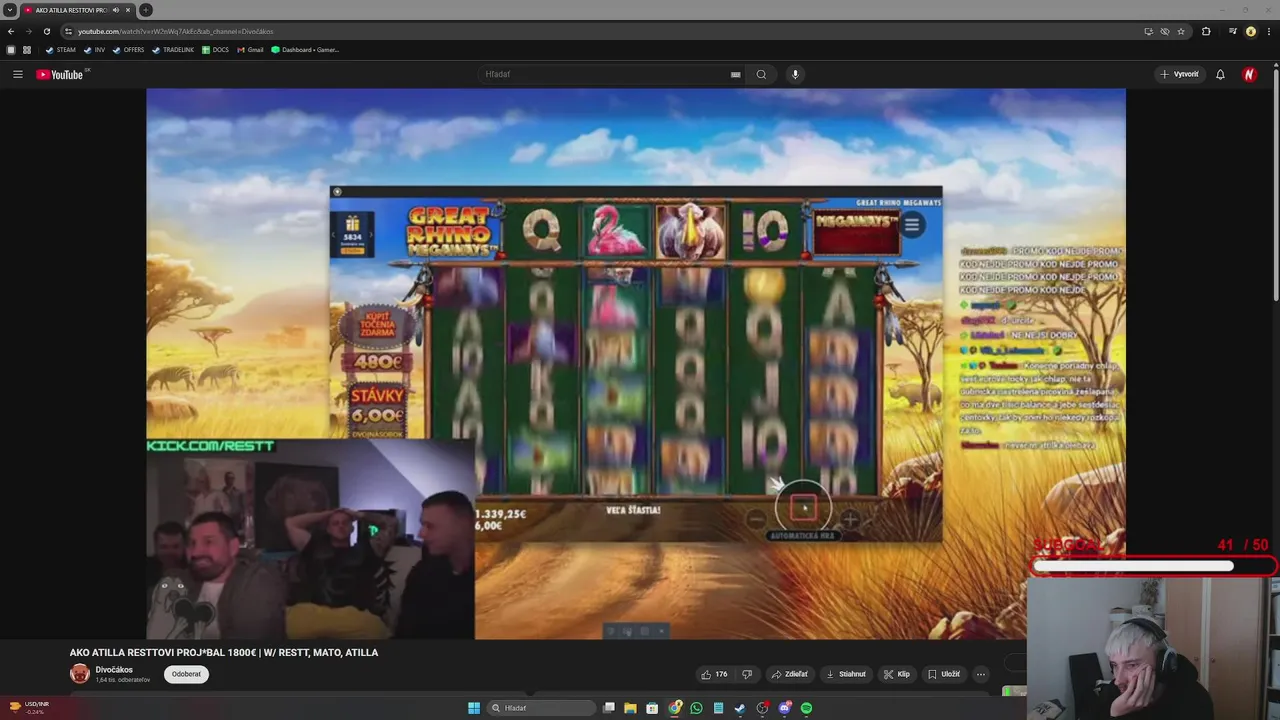Open the Chrome three-dot menu
The width and height of the screenshot is (1280, 720).
click(x=1269, y=31)
